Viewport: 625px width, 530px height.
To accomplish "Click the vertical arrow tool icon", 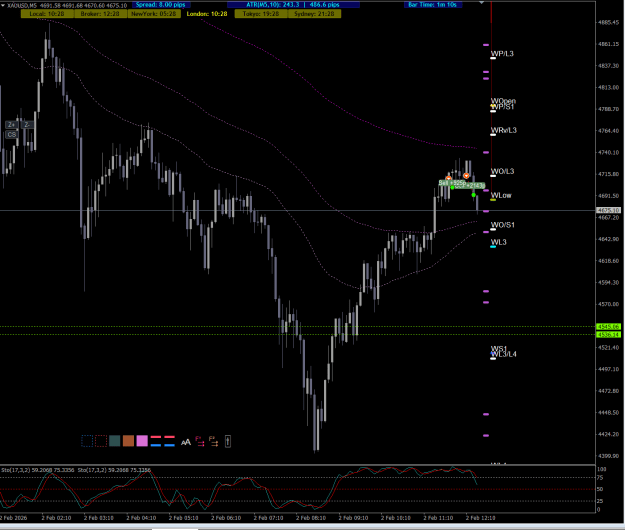I will pos(228,441).
